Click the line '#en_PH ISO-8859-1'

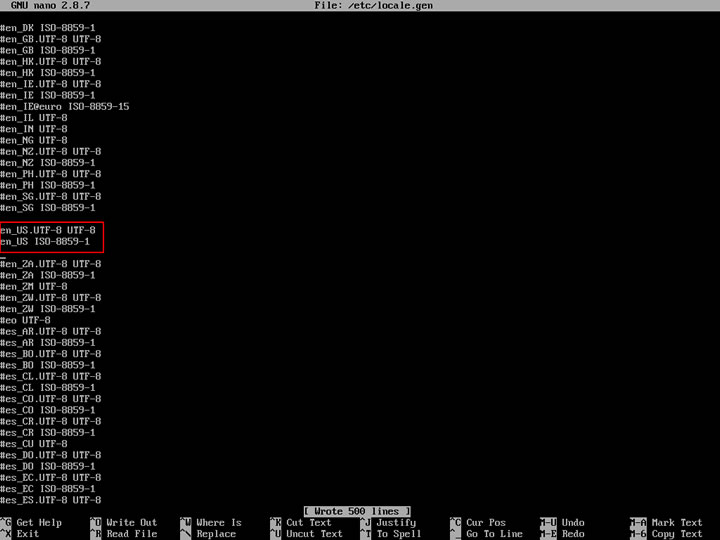pyautogui.click(x=48, y=186)
